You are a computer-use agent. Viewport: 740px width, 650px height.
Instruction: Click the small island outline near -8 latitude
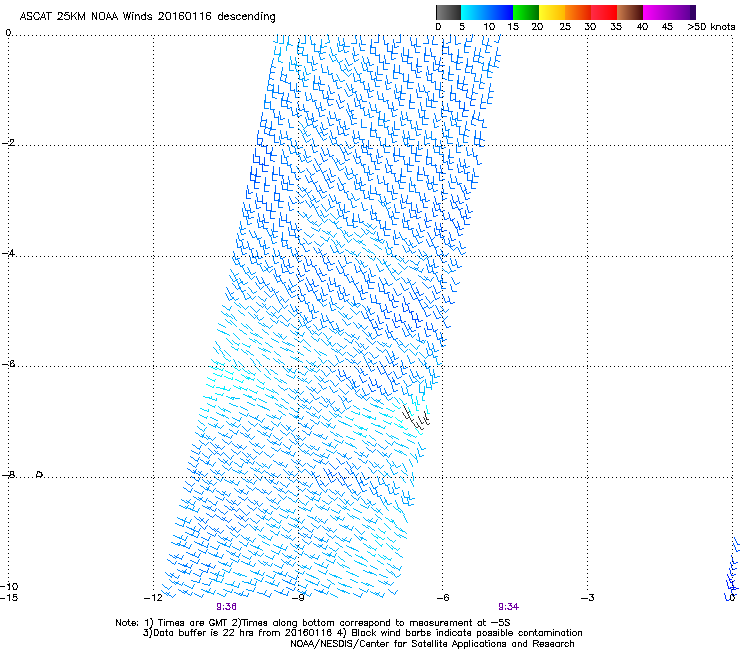click(x=40, y=474)
